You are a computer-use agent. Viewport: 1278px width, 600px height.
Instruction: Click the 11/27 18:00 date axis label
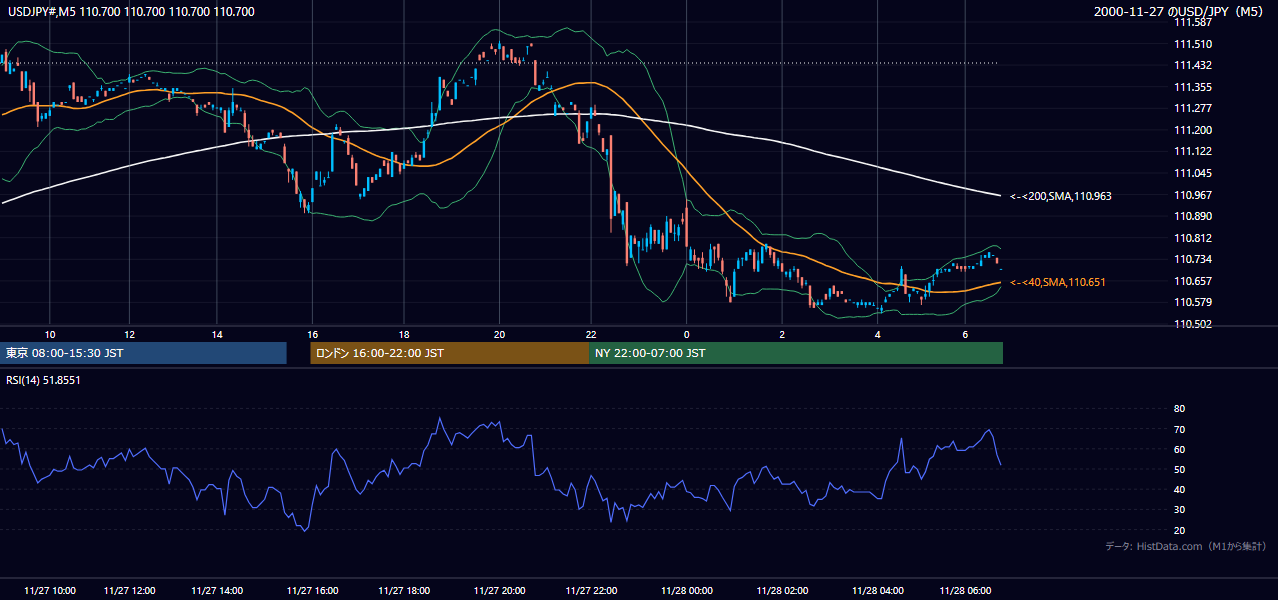[404, 590]
